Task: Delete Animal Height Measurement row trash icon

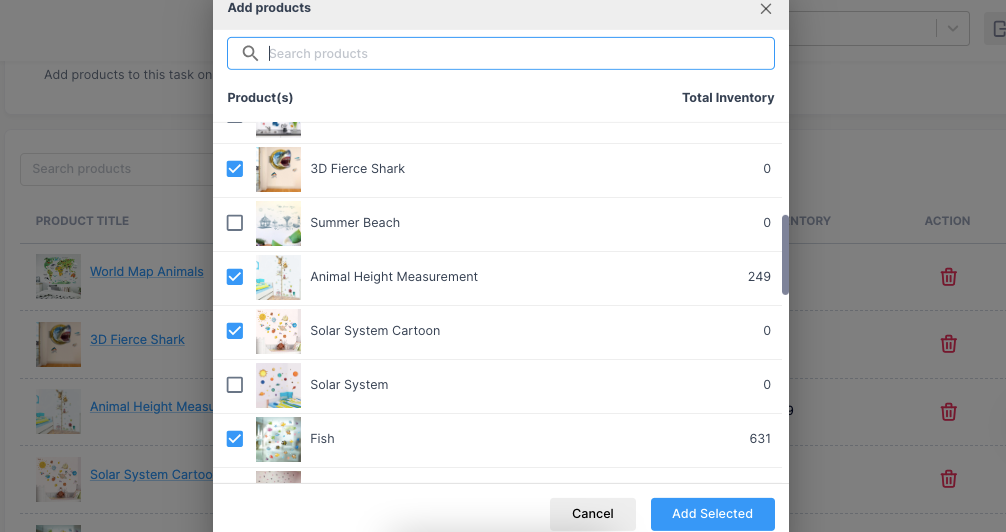Action: (x=948, y=411)
